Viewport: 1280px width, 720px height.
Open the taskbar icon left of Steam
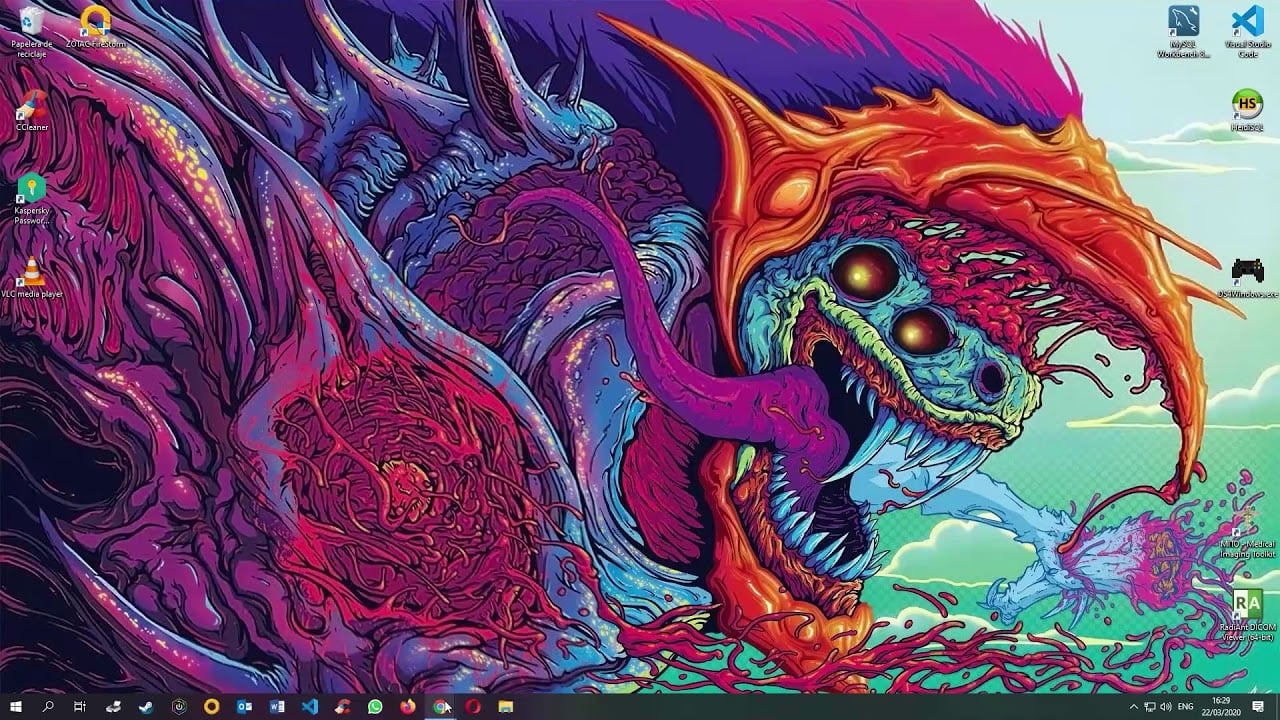(113, 706)
